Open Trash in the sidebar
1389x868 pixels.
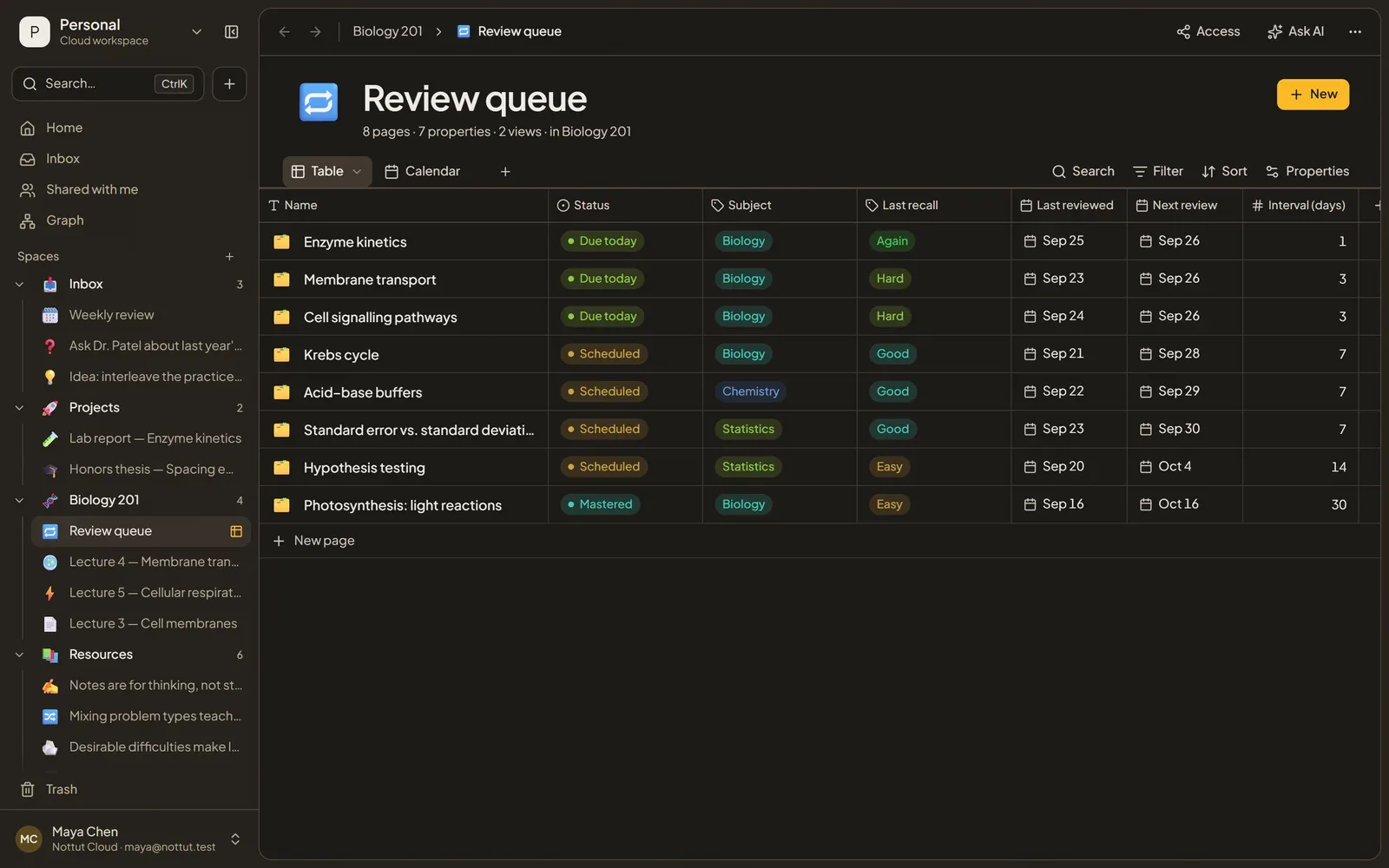click(x=61, y=789)
